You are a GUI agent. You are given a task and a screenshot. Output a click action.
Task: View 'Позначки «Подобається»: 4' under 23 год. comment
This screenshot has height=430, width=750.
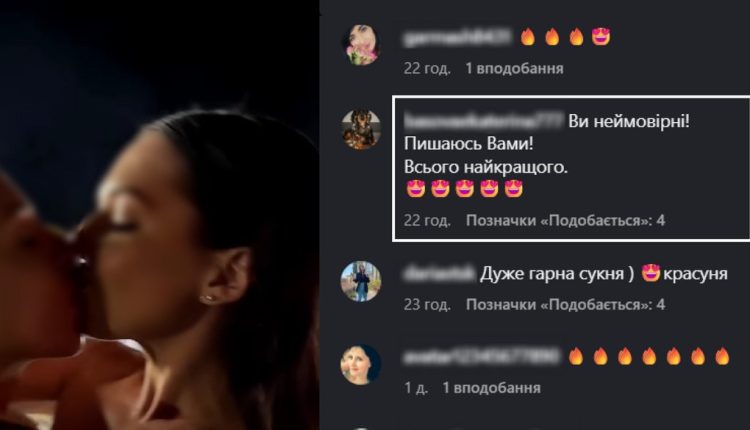tap(565, 305)
